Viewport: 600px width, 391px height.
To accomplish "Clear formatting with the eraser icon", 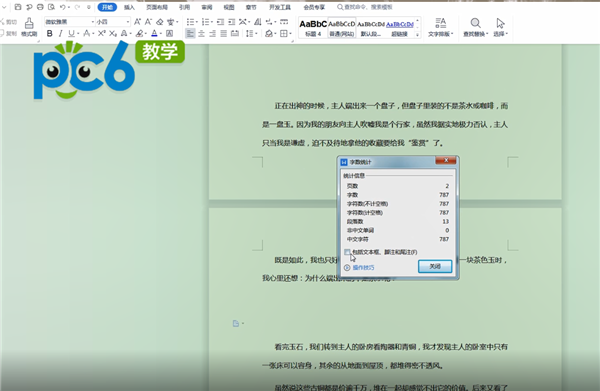I will point(160,22).
